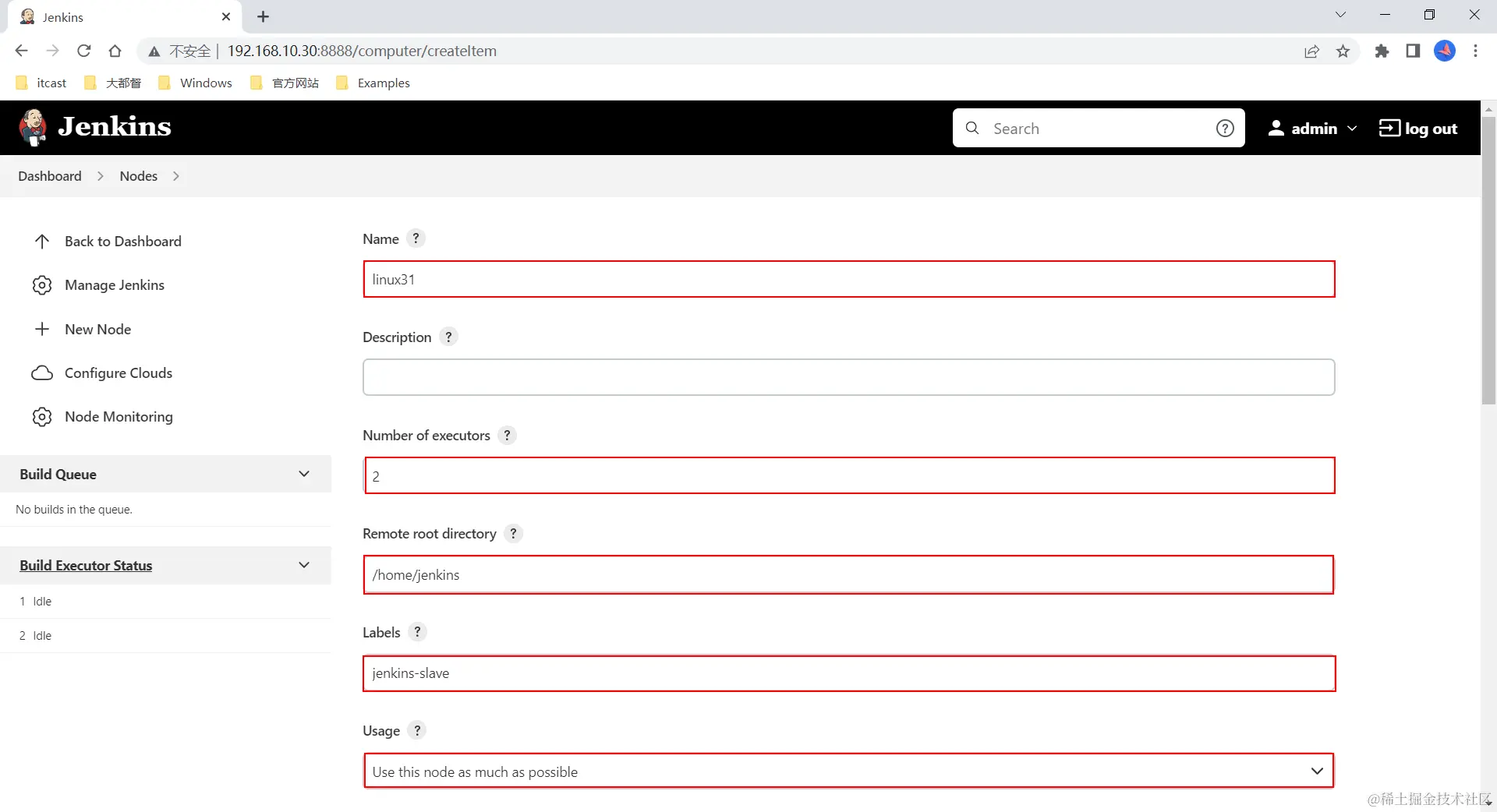This screenshot has height=812, width=1497.
Task: Open Configure Clouds
Action: pyautogui.click(x=102, y=372)
